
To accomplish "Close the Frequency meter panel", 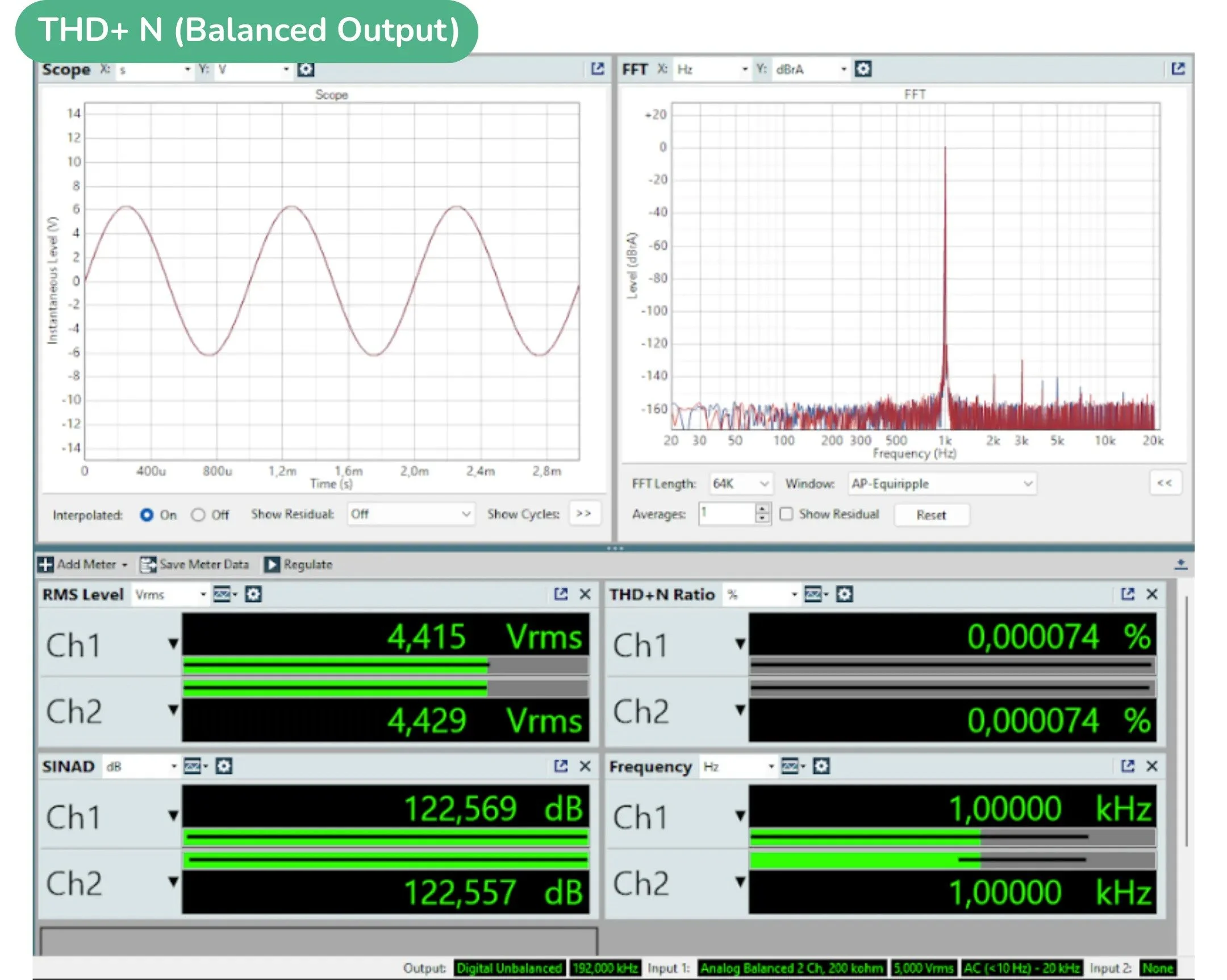I will 1152,766.
